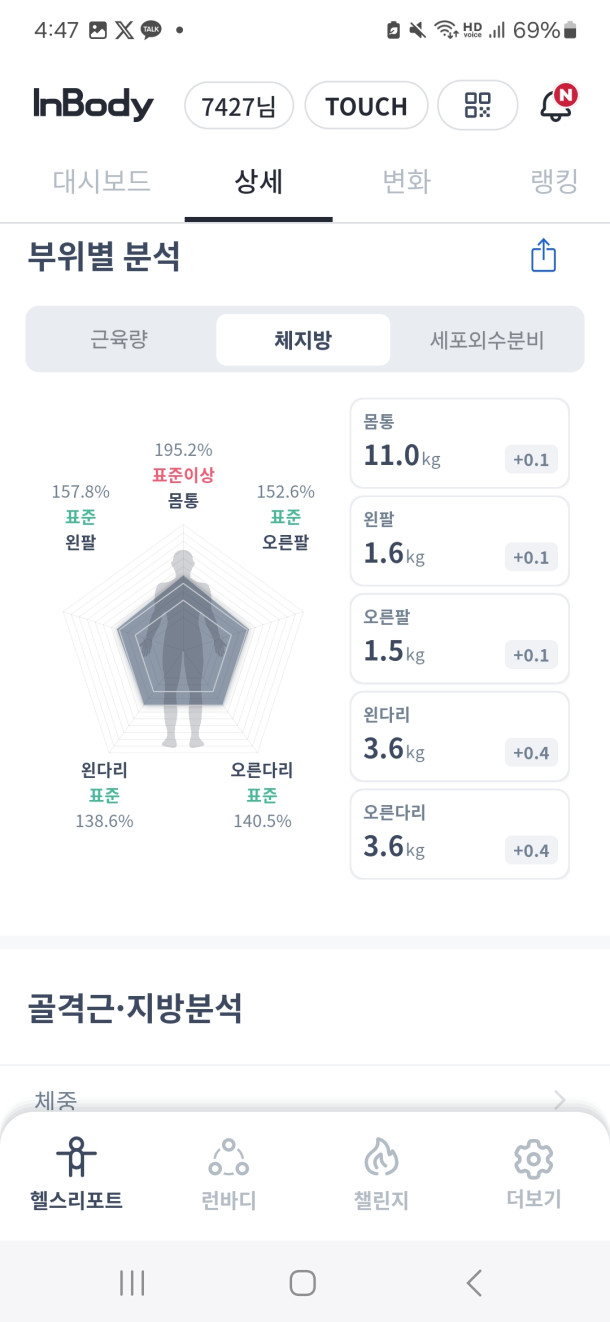Image resolution: width=610 pixels, height=1322 pixels.
Task: Tap the 7427님 profile button
Action: point(238,106)
